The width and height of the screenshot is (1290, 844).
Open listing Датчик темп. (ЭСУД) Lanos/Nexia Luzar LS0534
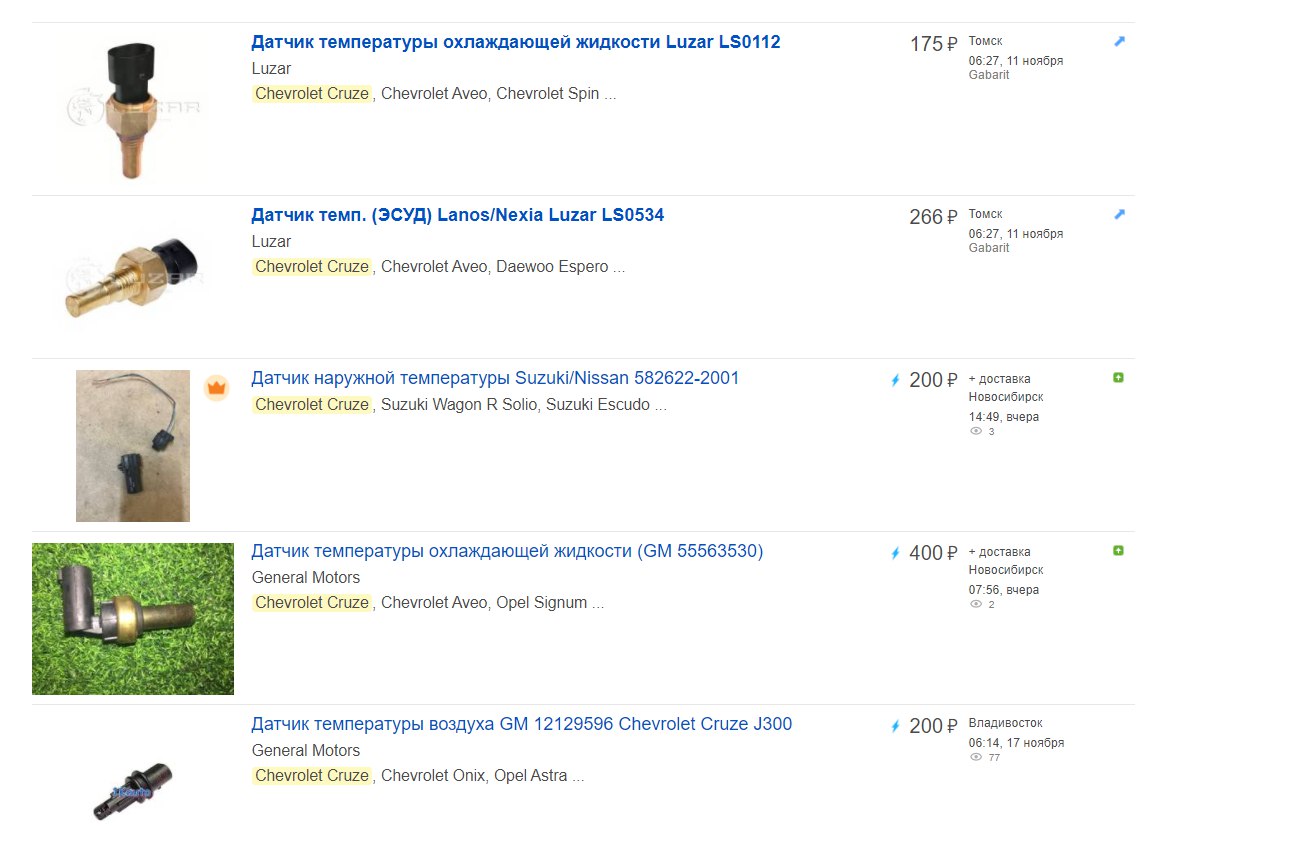(458, 215)
